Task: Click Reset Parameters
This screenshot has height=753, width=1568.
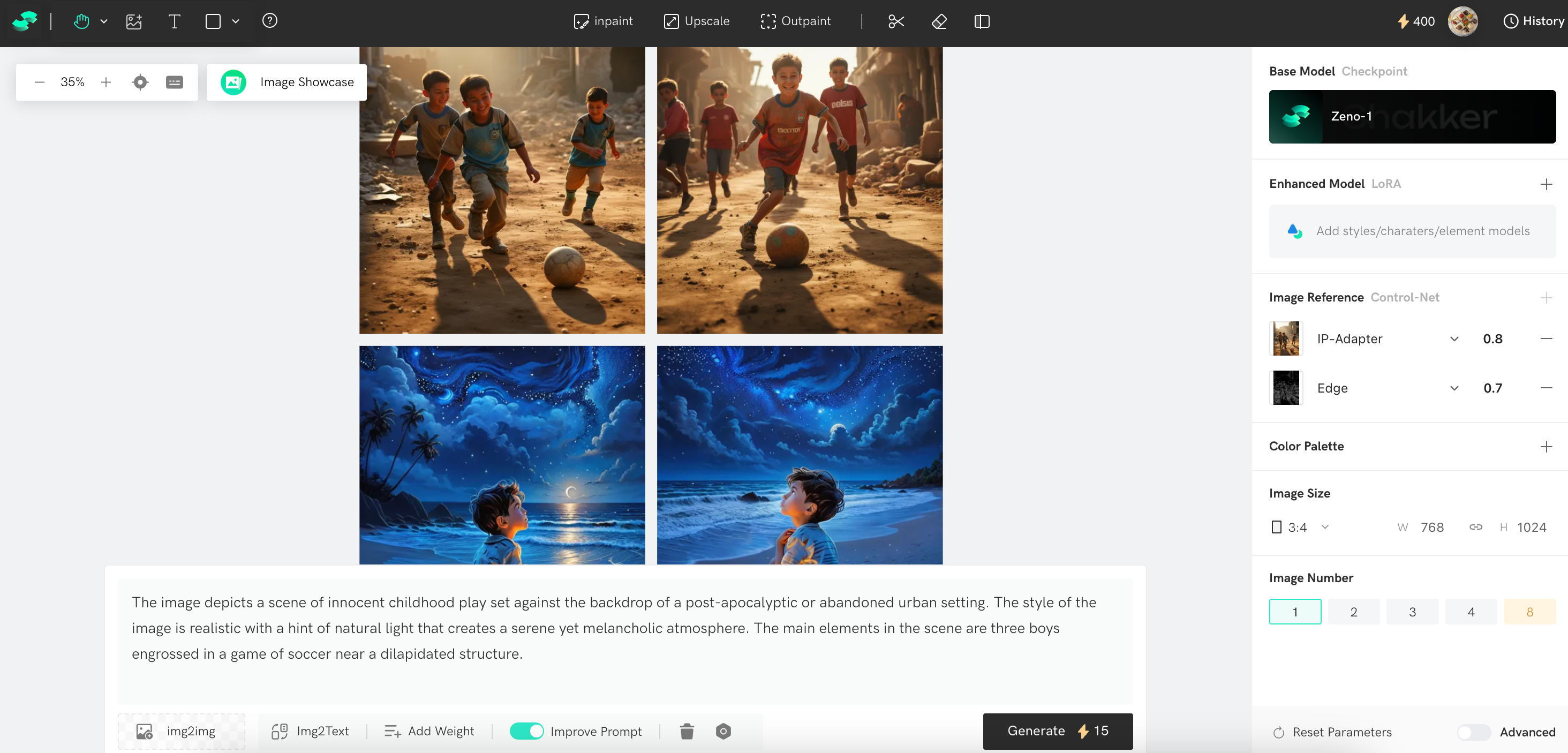Action: (x=1331, y=732)
